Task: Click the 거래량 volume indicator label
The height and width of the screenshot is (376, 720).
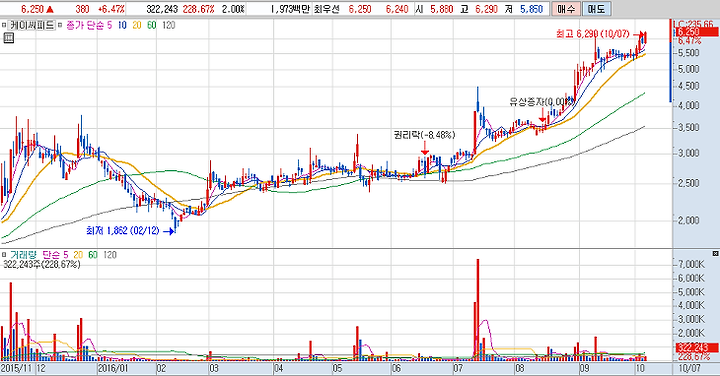Action: tap(24, 255)
